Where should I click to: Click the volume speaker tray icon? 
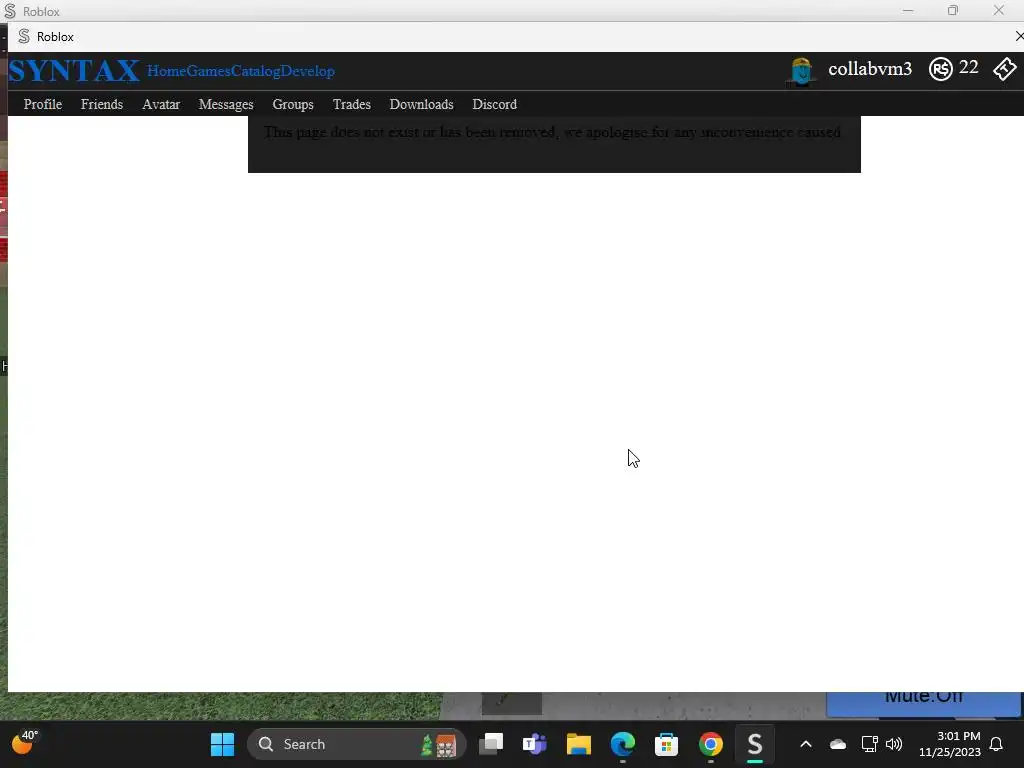[x=893, y=744]
